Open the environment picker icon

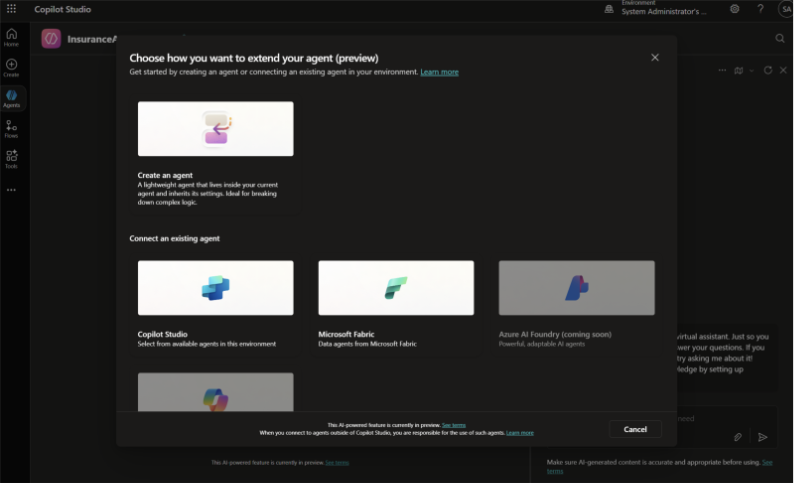coord(609,9)
